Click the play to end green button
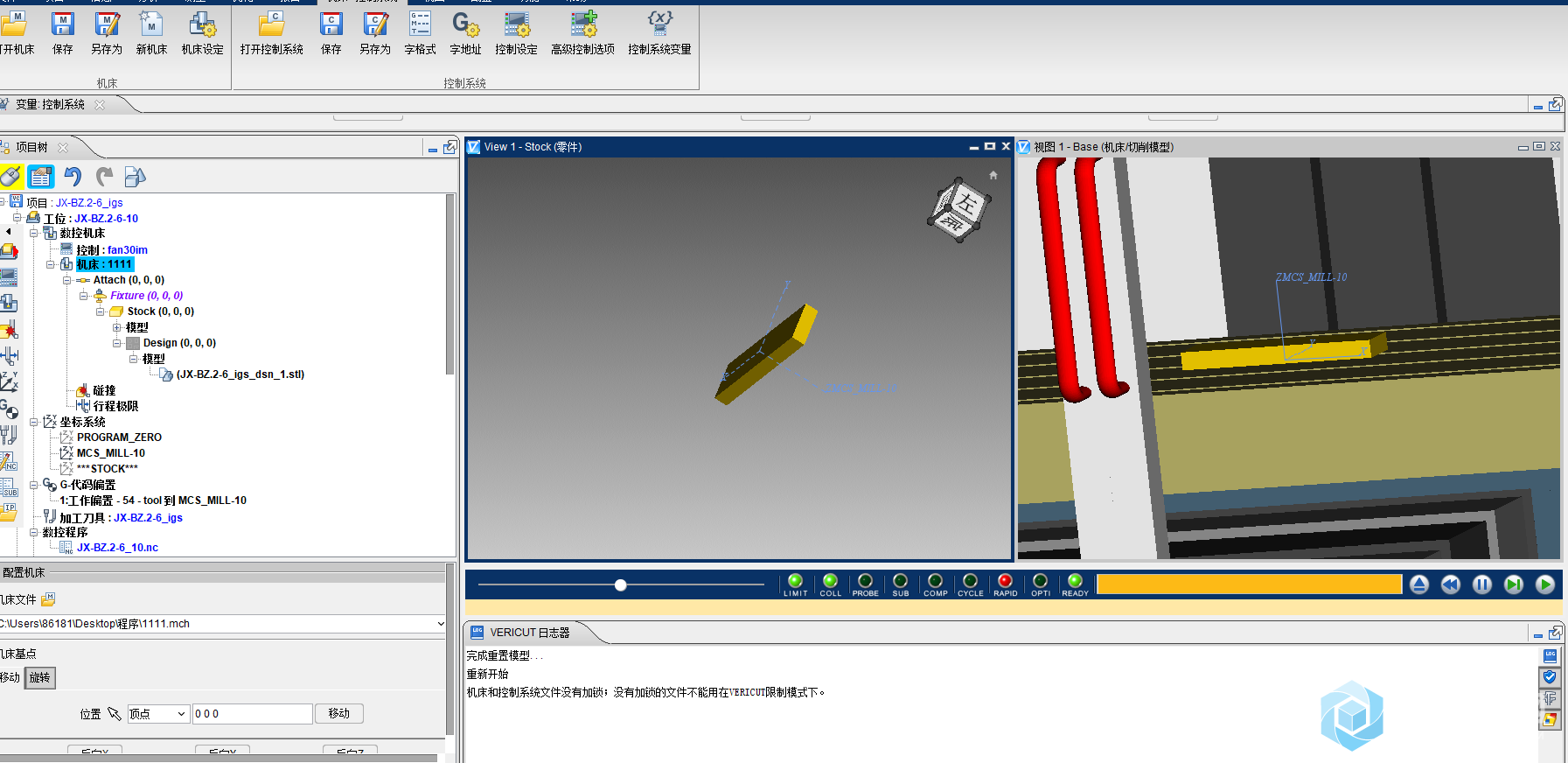Screen dimensions: 1568x763 tap(1545, 584)
